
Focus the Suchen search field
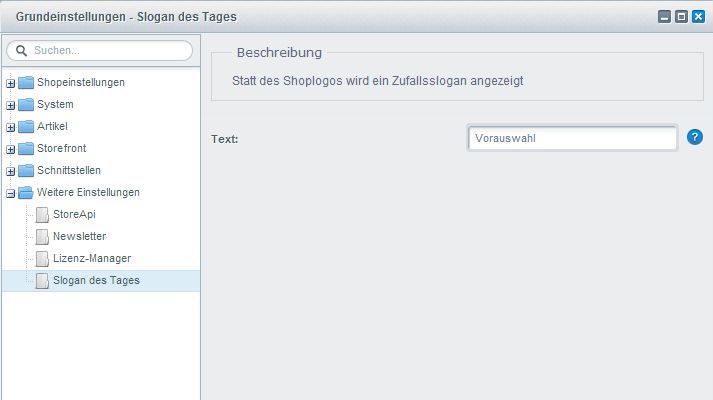coord(100,50)
